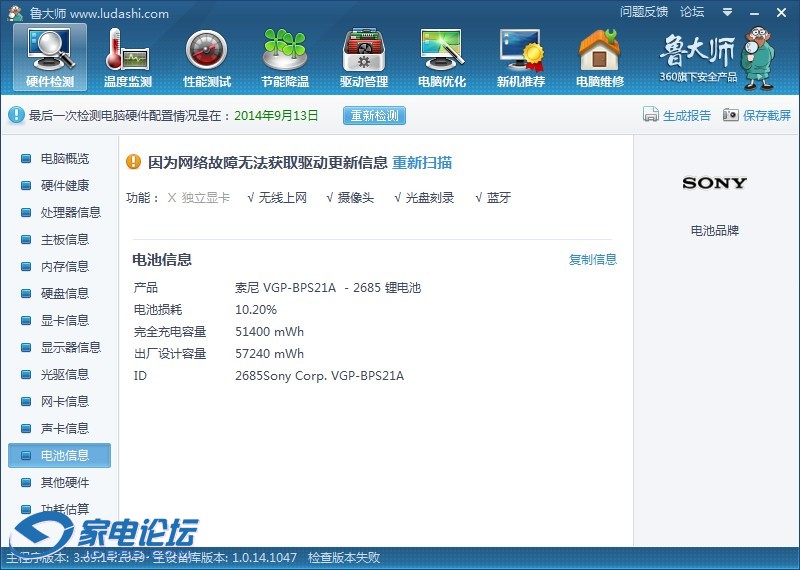Click the Sony battery brand logo
The height and width of the screenshot is (570, 800).
[714, 183]
